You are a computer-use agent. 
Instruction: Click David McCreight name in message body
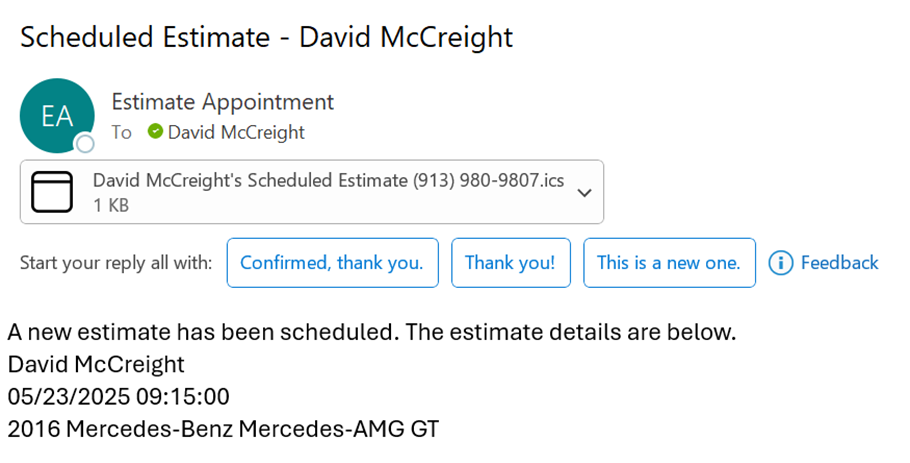click(x=96, y=363)
